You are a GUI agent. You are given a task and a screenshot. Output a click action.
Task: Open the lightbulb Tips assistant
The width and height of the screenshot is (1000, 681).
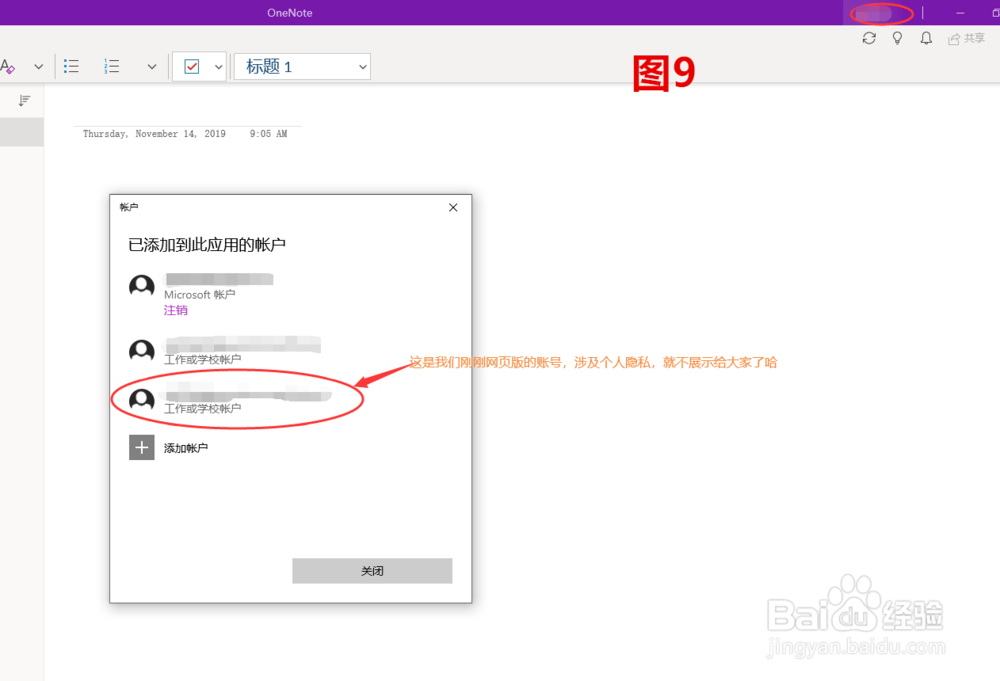(897, 37)
